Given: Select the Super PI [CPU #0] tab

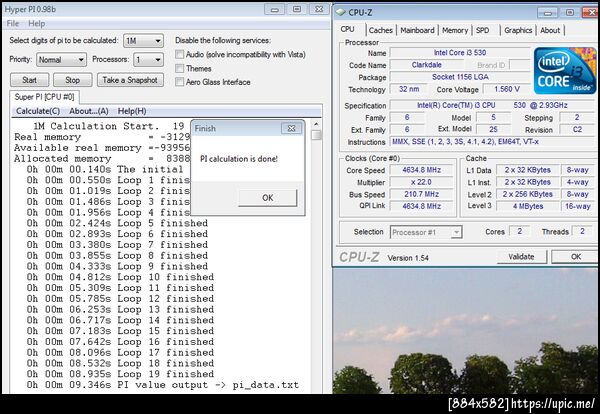Looking at the screenshot, I should tap(45, 97).
